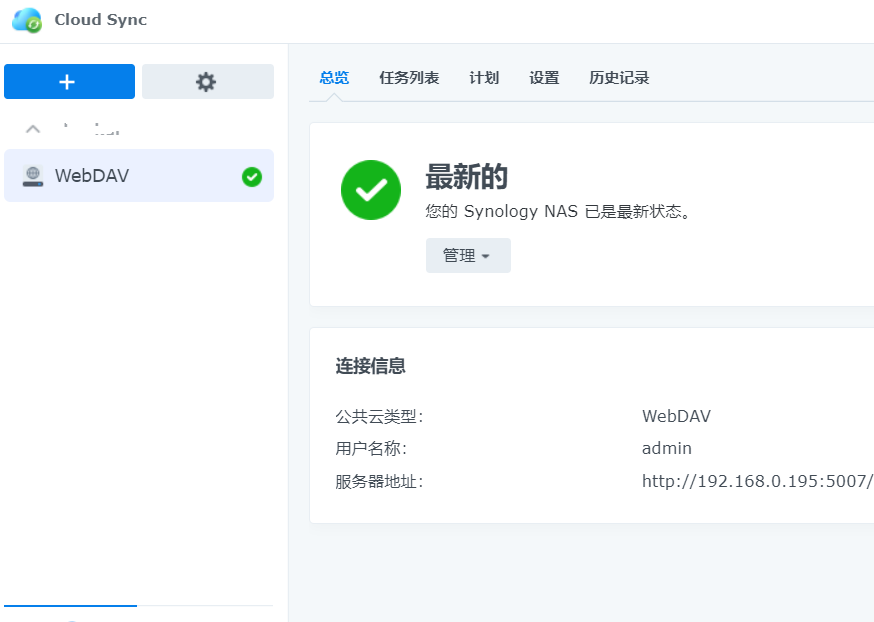Click the admin username value
874x622 pixels.
tap(667, 449)
